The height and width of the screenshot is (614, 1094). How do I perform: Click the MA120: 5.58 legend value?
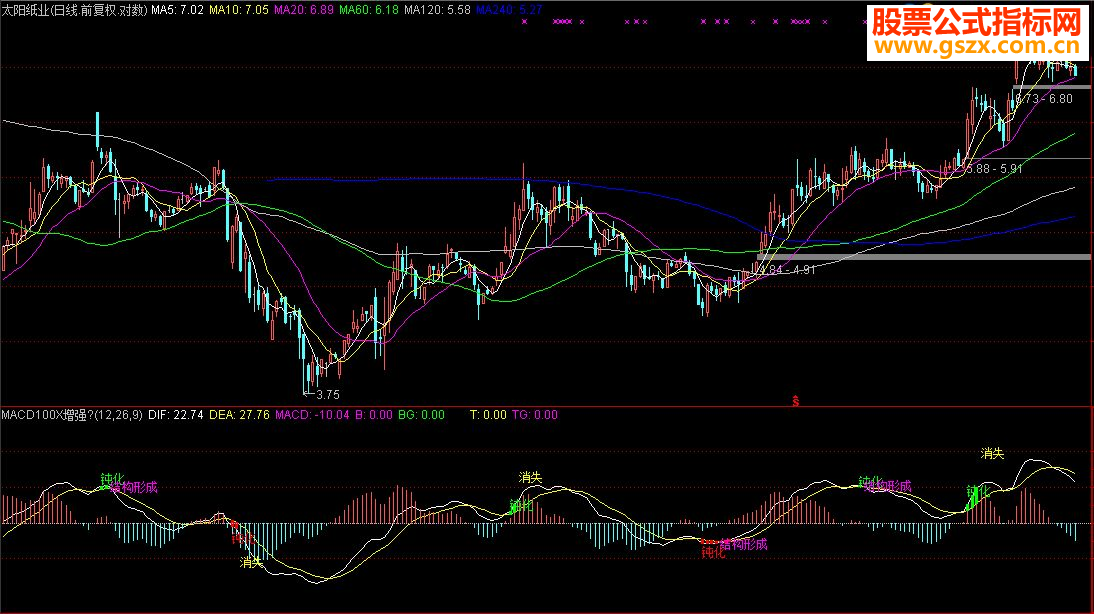[437, 10]
